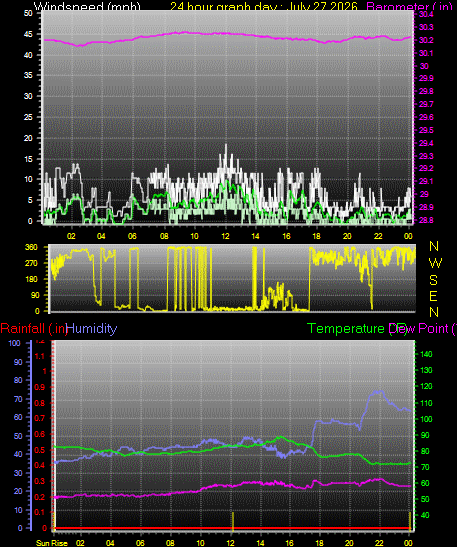
Task: Click the "Sun Rise" label below the bottom chart
Action: click(x=52, y=543)
